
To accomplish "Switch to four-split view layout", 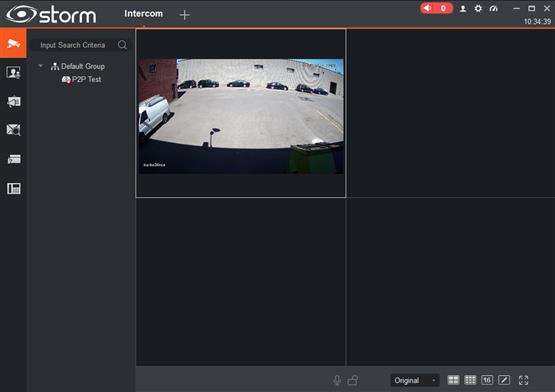I will (x=453, y=380).
